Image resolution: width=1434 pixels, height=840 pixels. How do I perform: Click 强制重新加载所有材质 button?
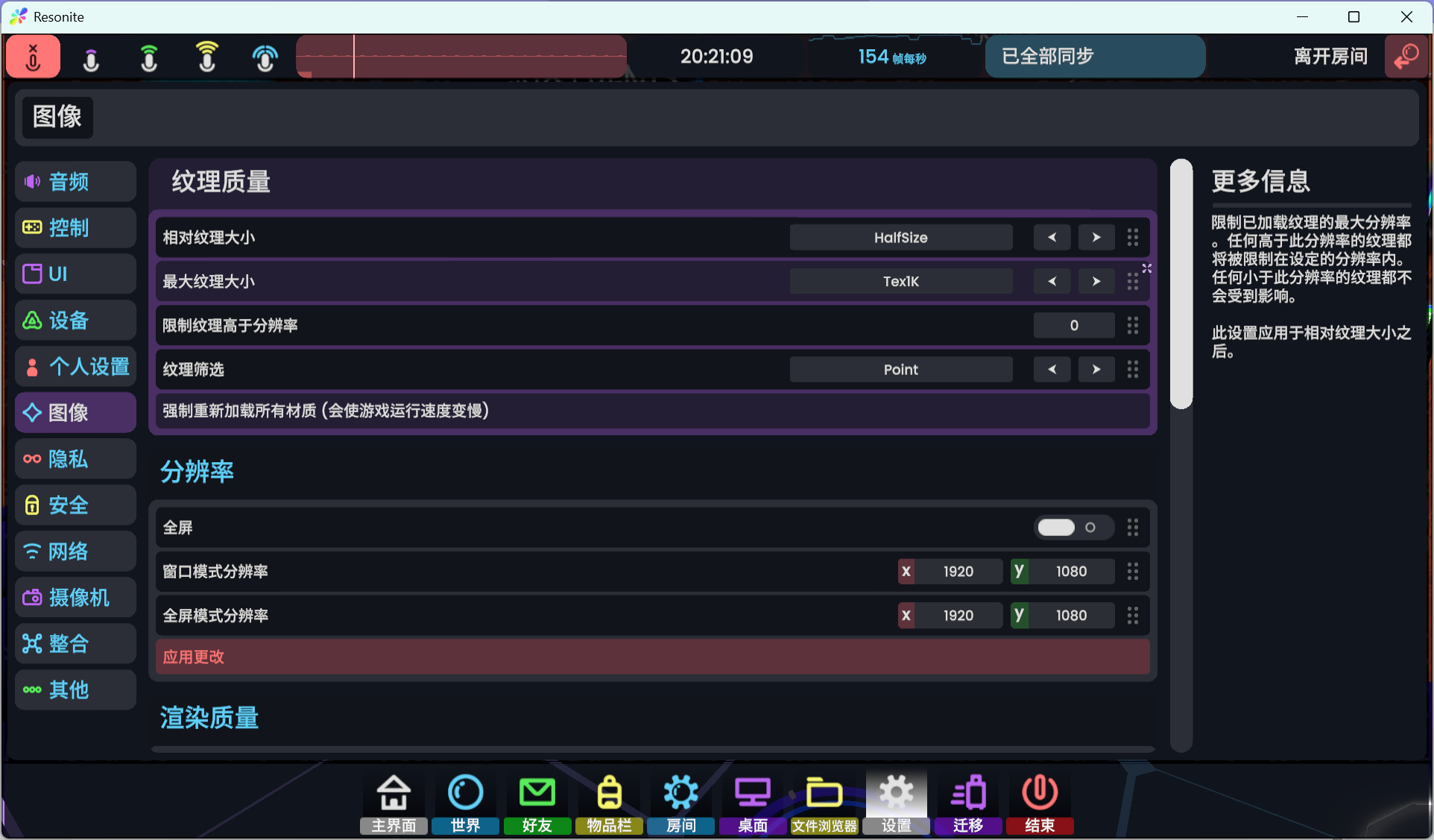[x=652, y=411]
